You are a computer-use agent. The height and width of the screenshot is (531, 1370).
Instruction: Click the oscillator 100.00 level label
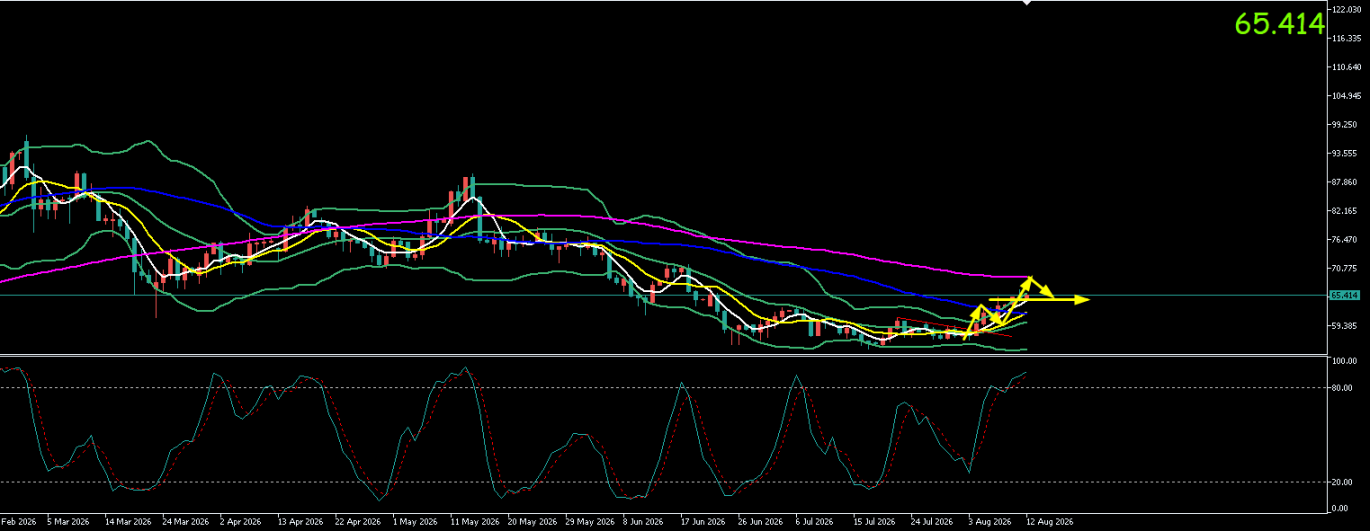1345,360
